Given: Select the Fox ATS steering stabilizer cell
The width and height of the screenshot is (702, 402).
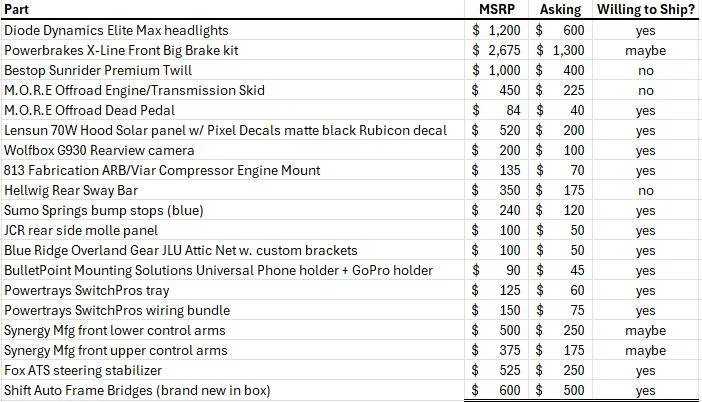Looking at the screenshot, I should tap(232, 370).
